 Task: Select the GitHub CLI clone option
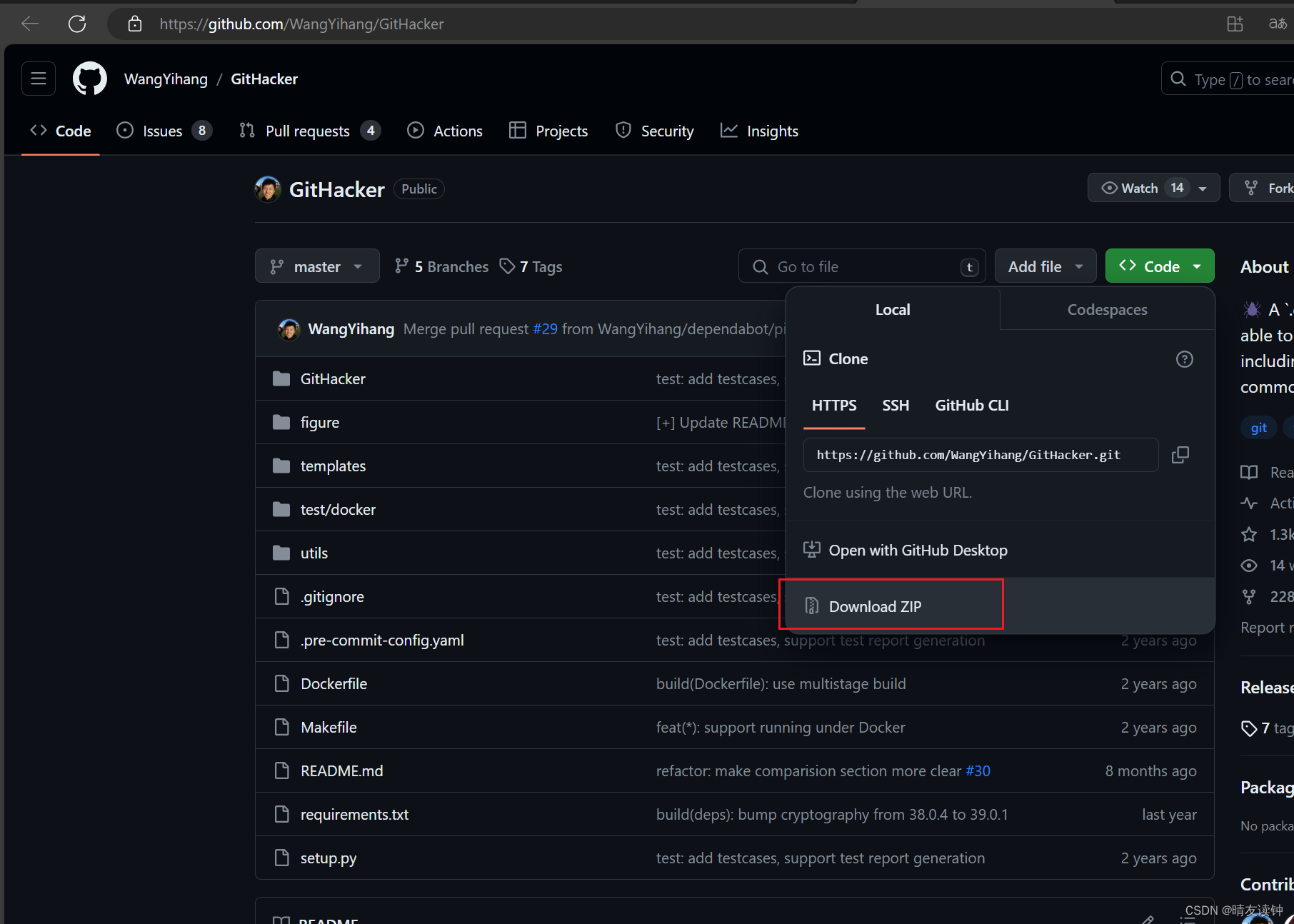click(972, 406)
